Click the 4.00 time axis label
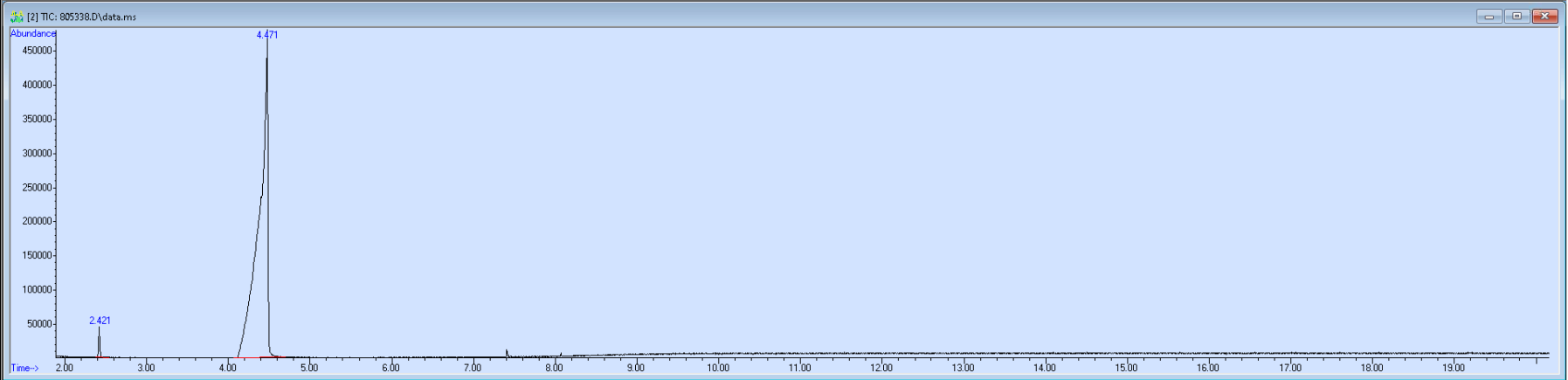 click(x=227, y=368)
